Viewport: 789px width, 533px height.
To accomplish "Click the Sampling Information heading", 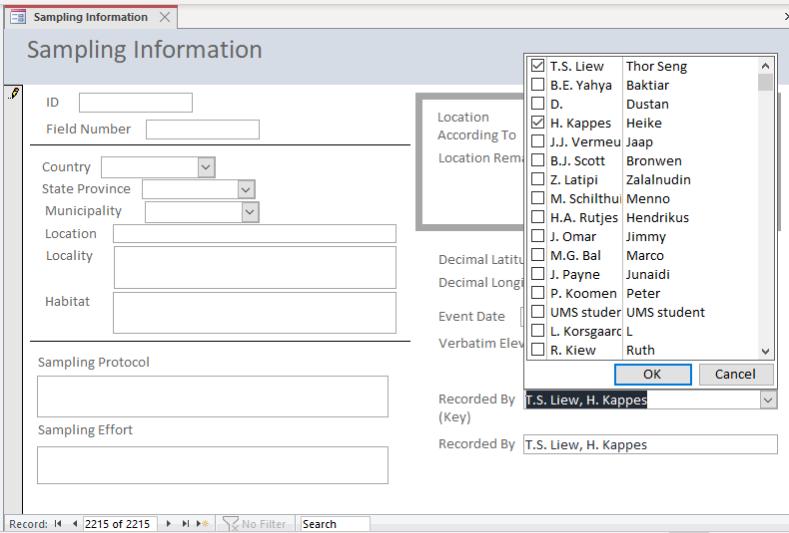I will [144, 50].
